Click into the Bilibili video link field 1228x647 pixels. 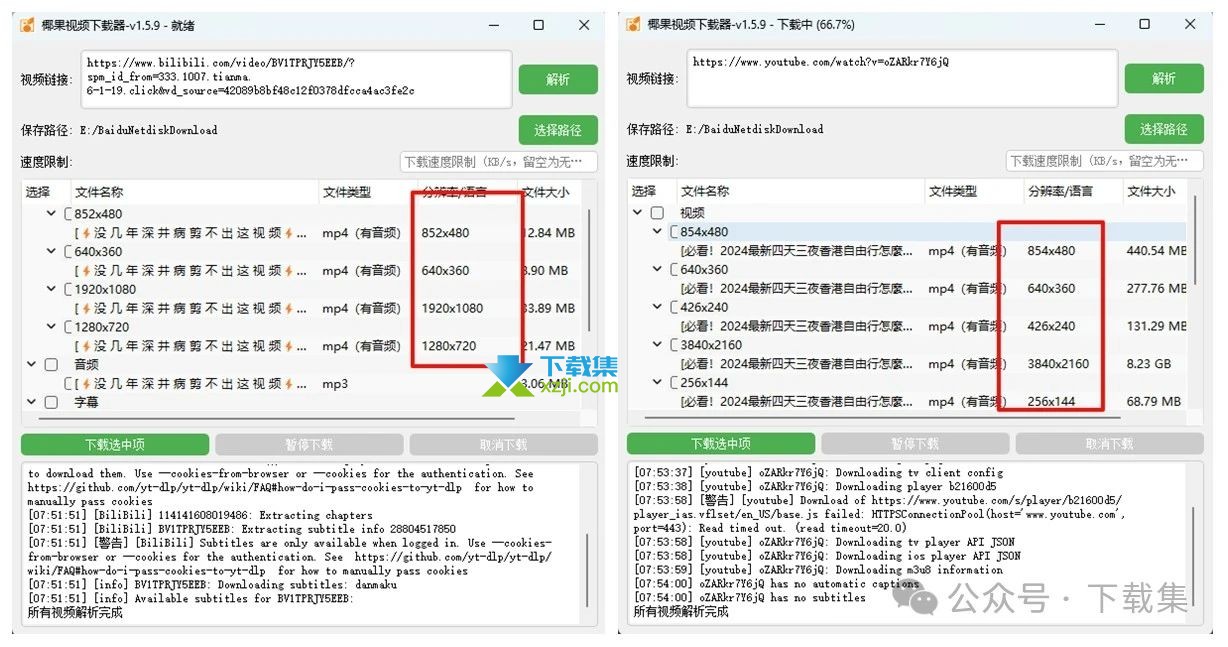pyautogui.click(x=296, y=80)
